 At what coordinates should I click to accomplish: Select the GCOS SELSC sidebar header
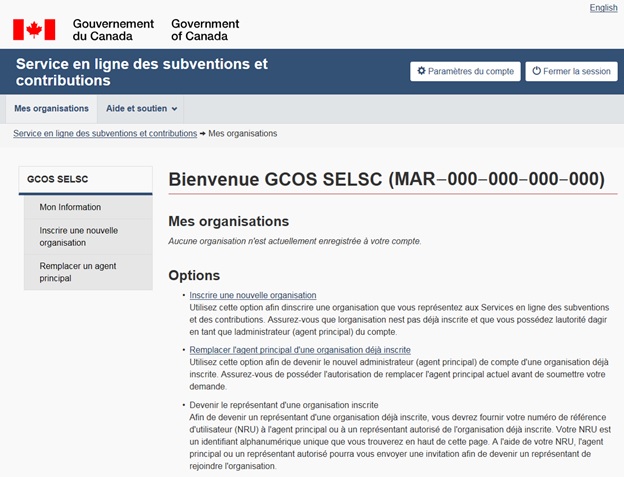click(x=58, y=180)
